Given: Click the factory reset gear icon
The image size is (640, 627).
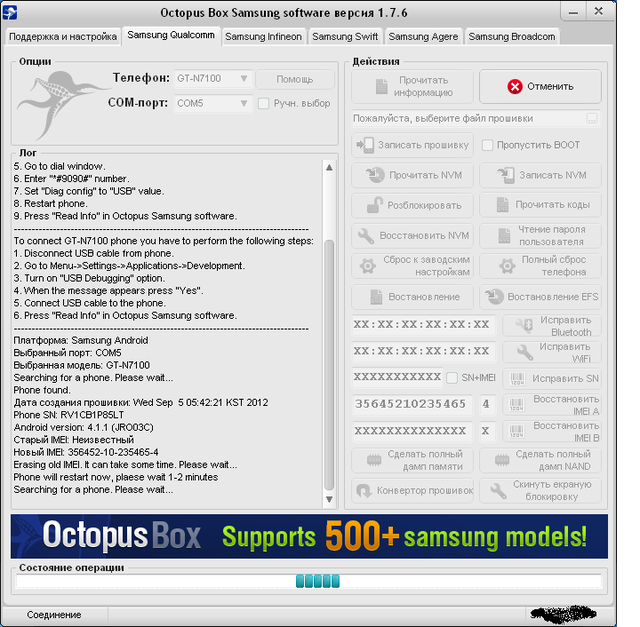Looking at the screenshot, I should click(x=368, y=266).
